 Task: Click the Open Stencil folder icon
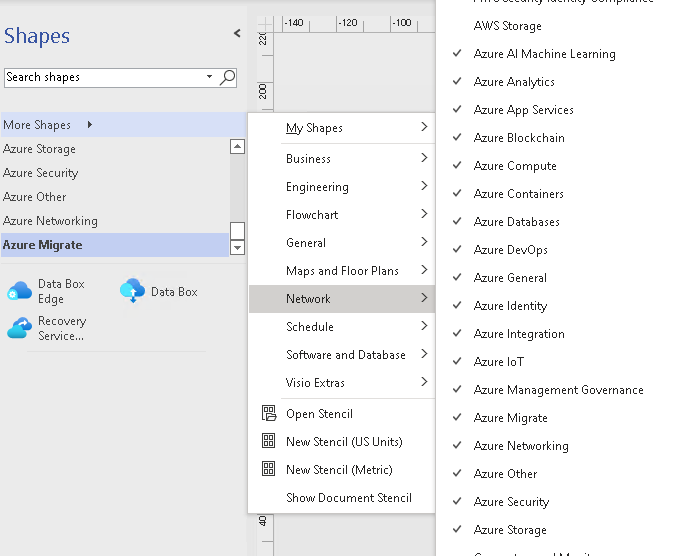[268, 414]
